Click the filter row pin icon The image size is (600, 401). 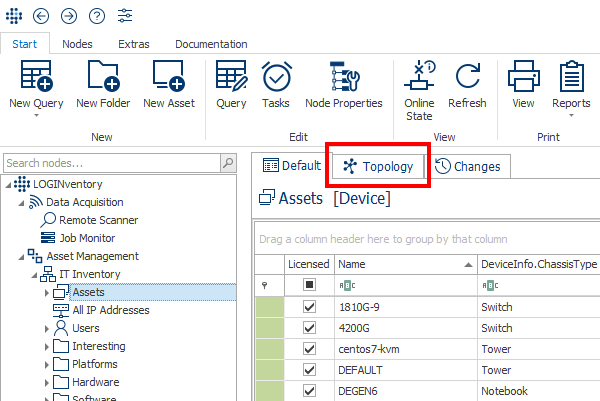(264, 285)
